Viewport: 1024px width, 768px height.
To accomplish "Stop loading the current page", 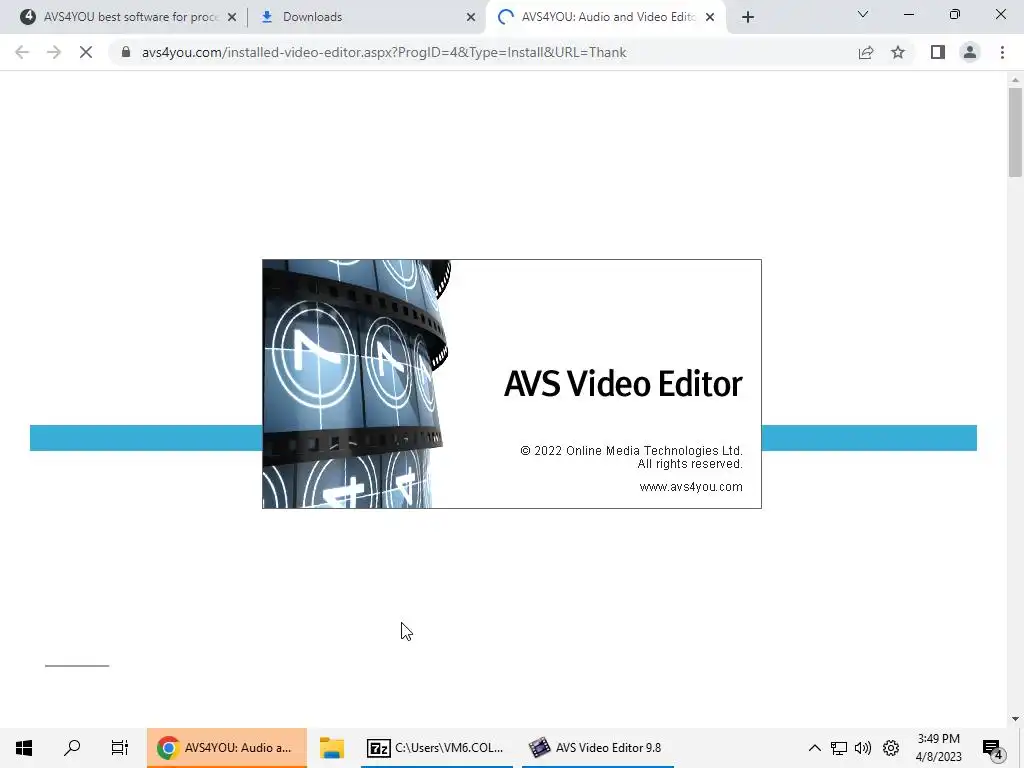I will 86,52.
